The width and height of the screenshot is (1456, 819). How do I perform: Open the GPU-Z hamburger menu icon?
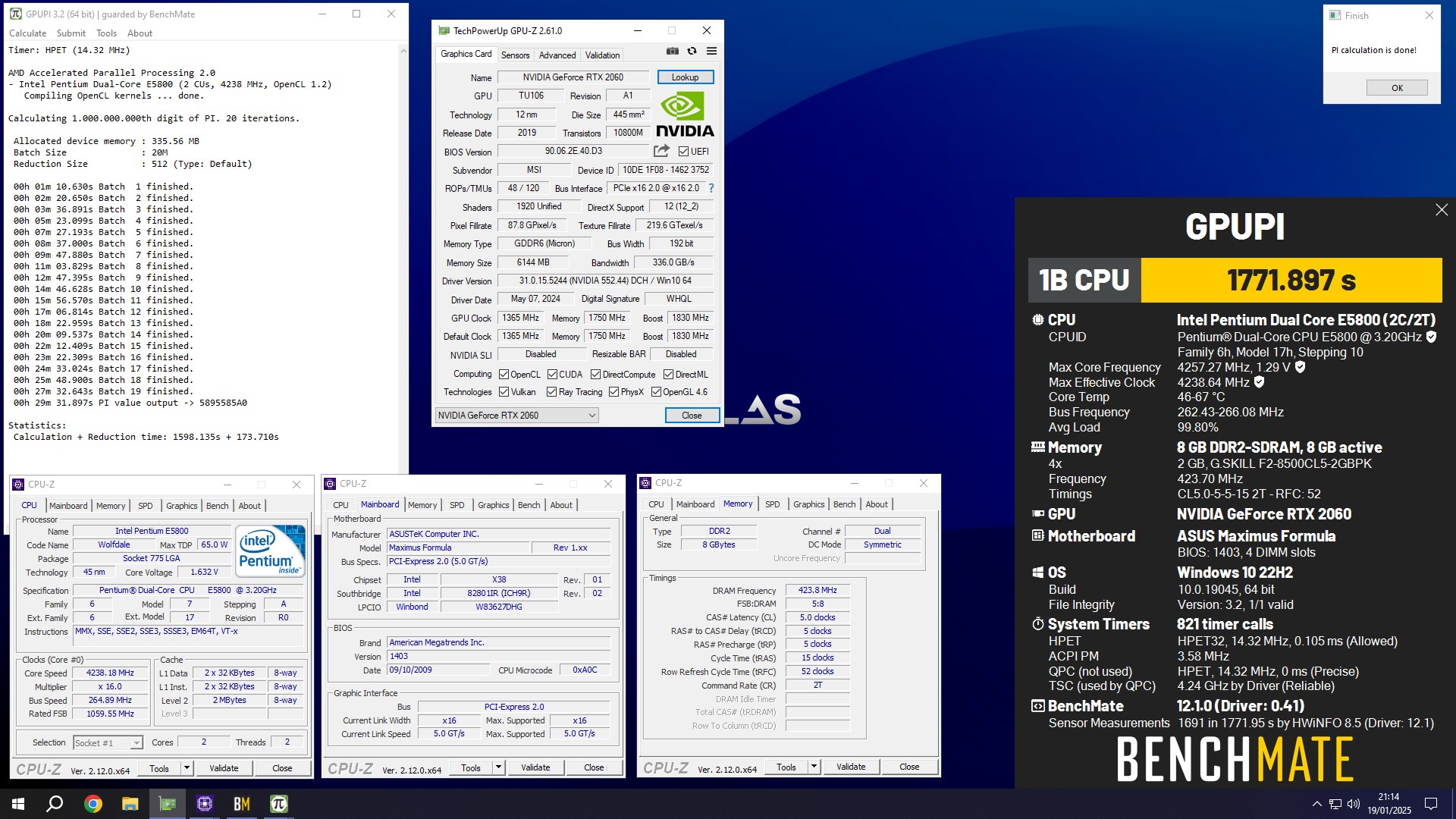click(x=711, y=52)
